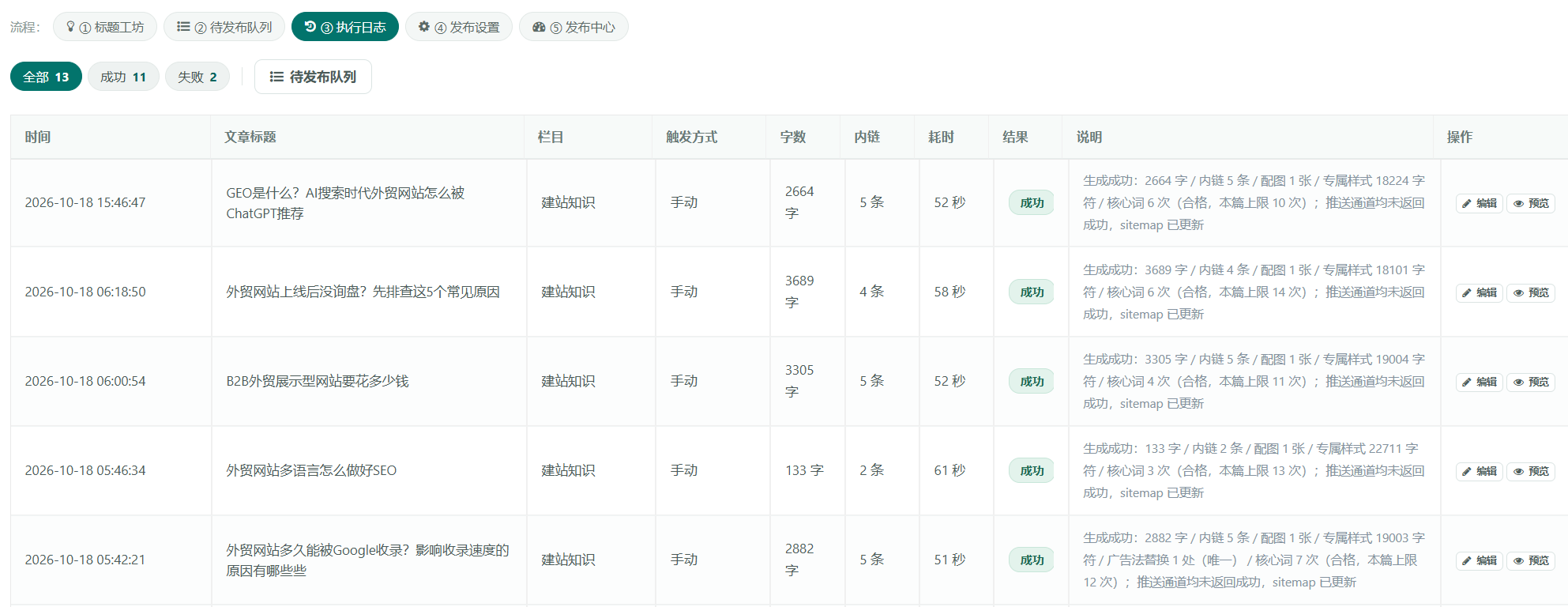Click 成功 badge in the 05:42:21 row
This screenshot has width=1568, height=607.
(x=1032, y=560)
